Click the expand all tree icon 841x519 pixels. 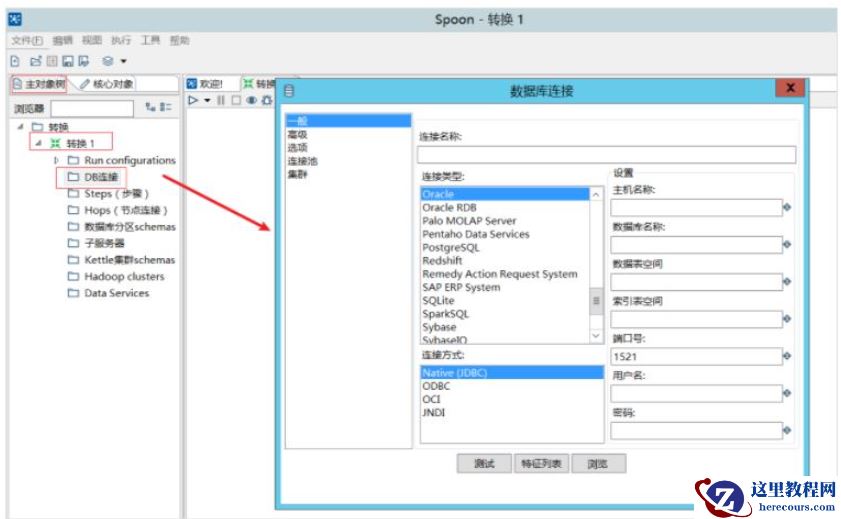coord(151,107)
